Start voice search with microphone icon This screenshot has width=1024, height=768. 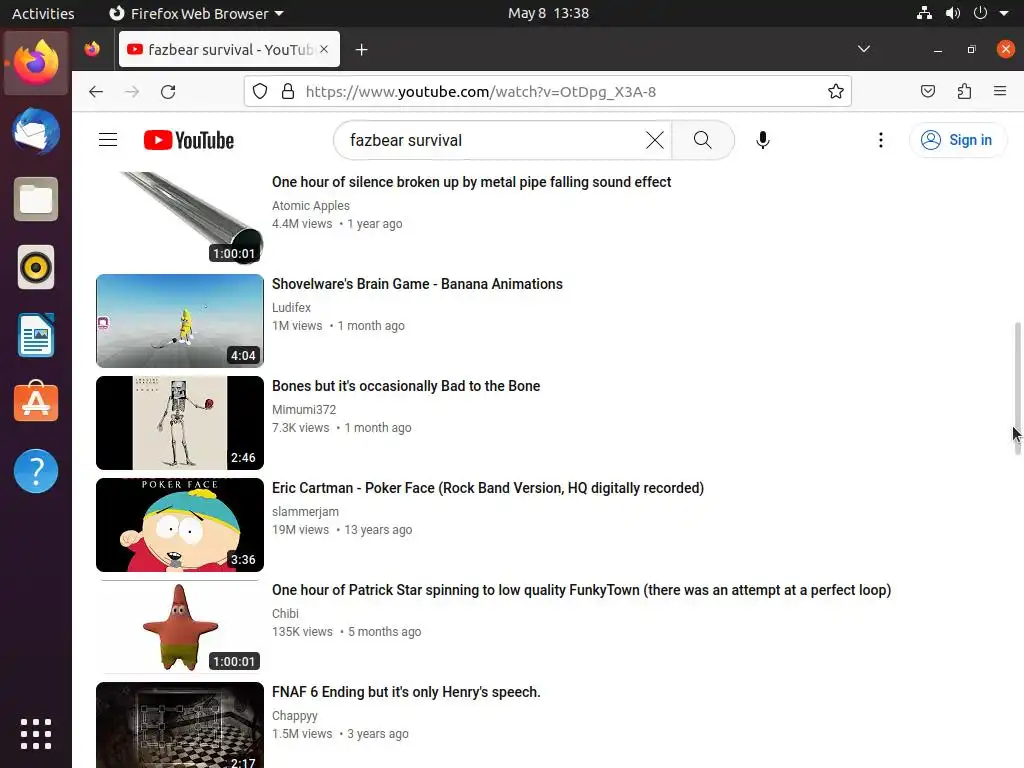pyautogui.click(x=762, y=140)
